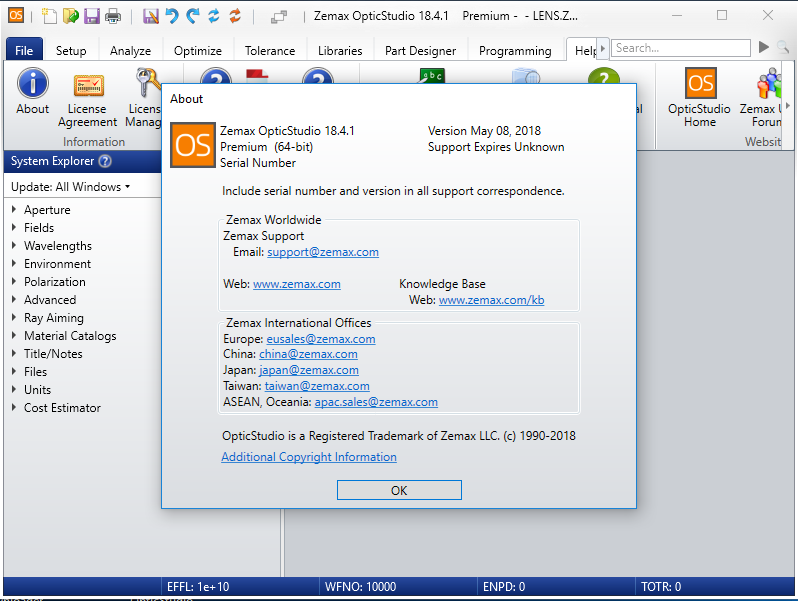798x601 pixels.
Task: Click the search magnifier icon
Action: 783,47
